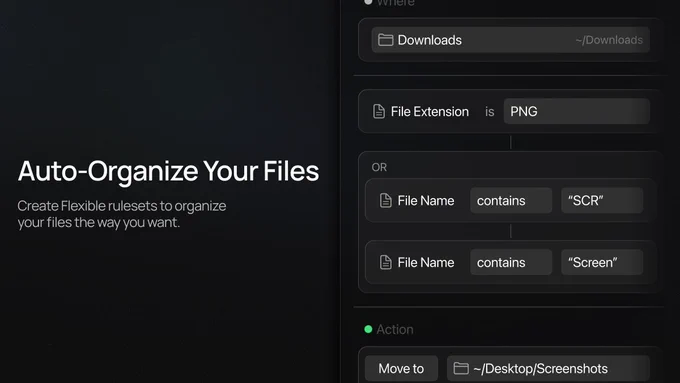This screenshot has height=383, width=680.
Task: Click File Name label in "Screen" rule
Action: [x=425, y=262]
